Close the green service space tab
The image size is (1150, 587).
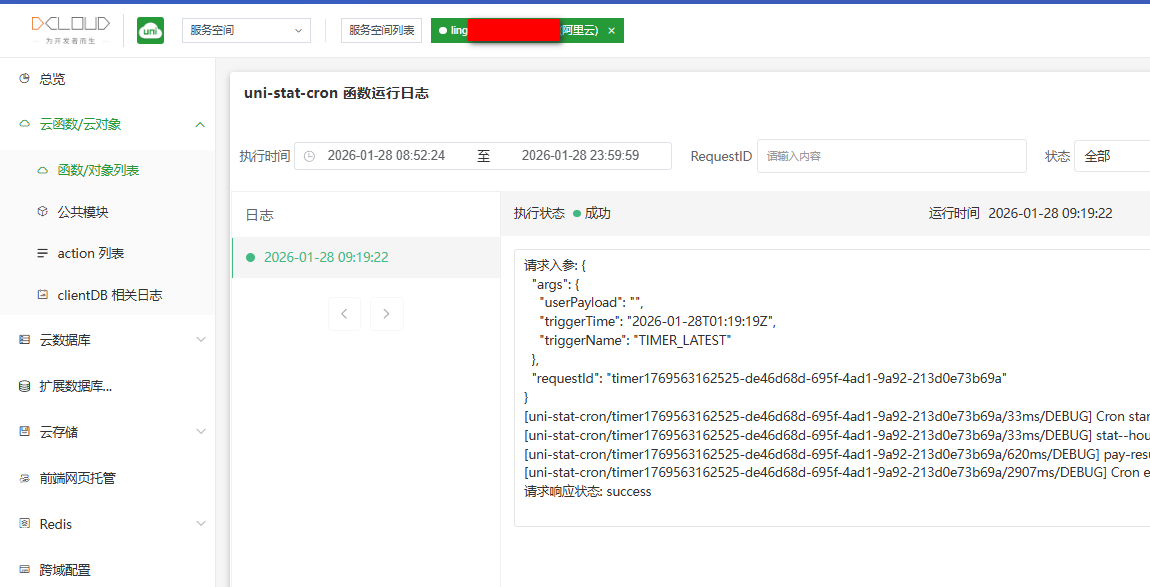(x=611, y=31)
